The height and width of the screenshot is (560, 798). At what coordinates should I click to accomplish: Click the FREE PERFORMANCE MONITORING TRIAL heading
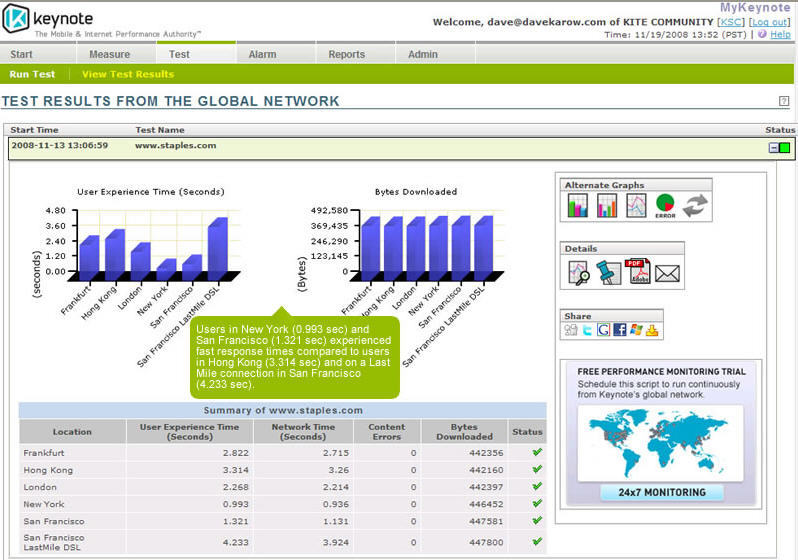tap(662, 372)
